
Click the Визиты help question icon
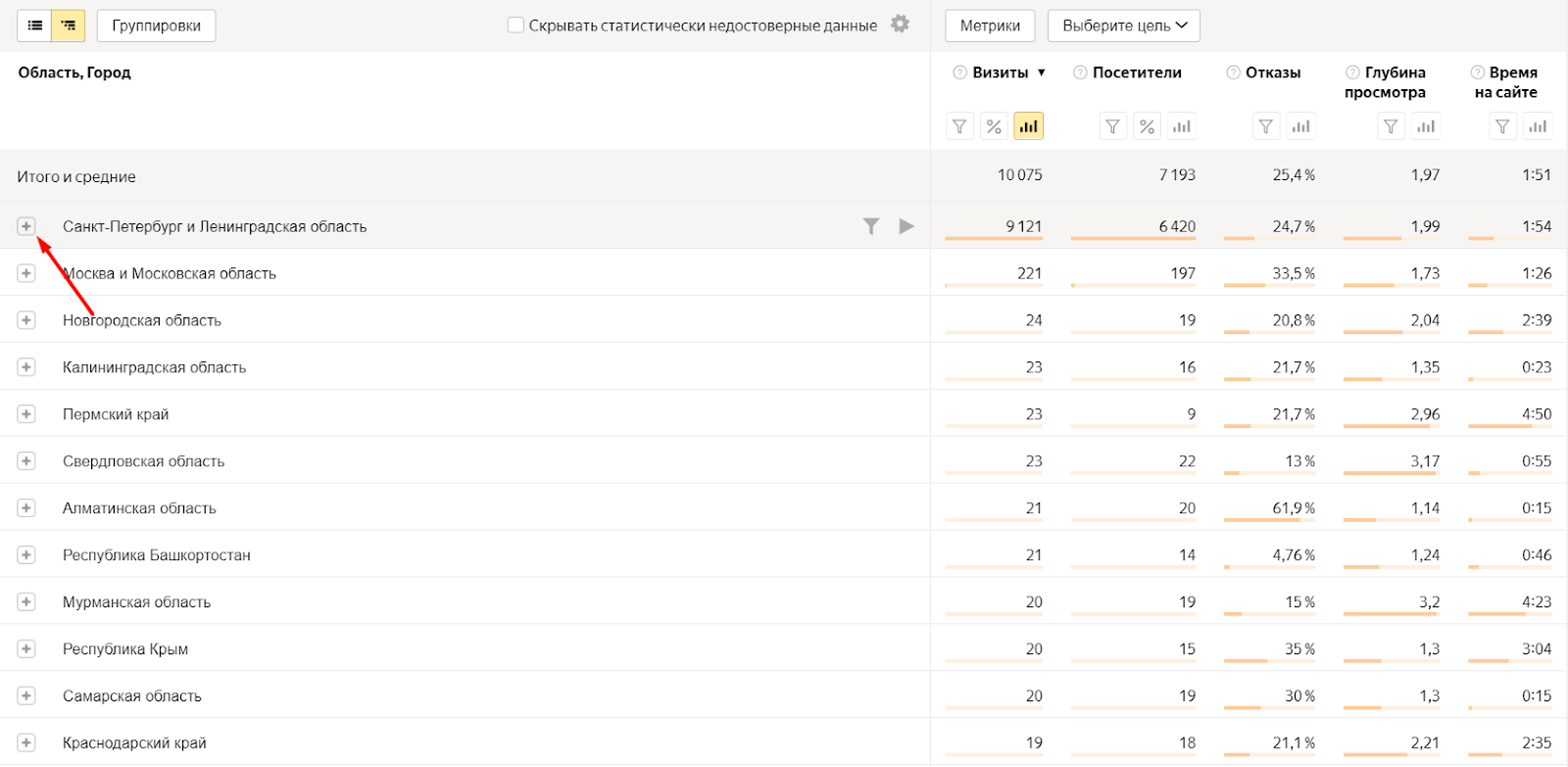point(960,72)
